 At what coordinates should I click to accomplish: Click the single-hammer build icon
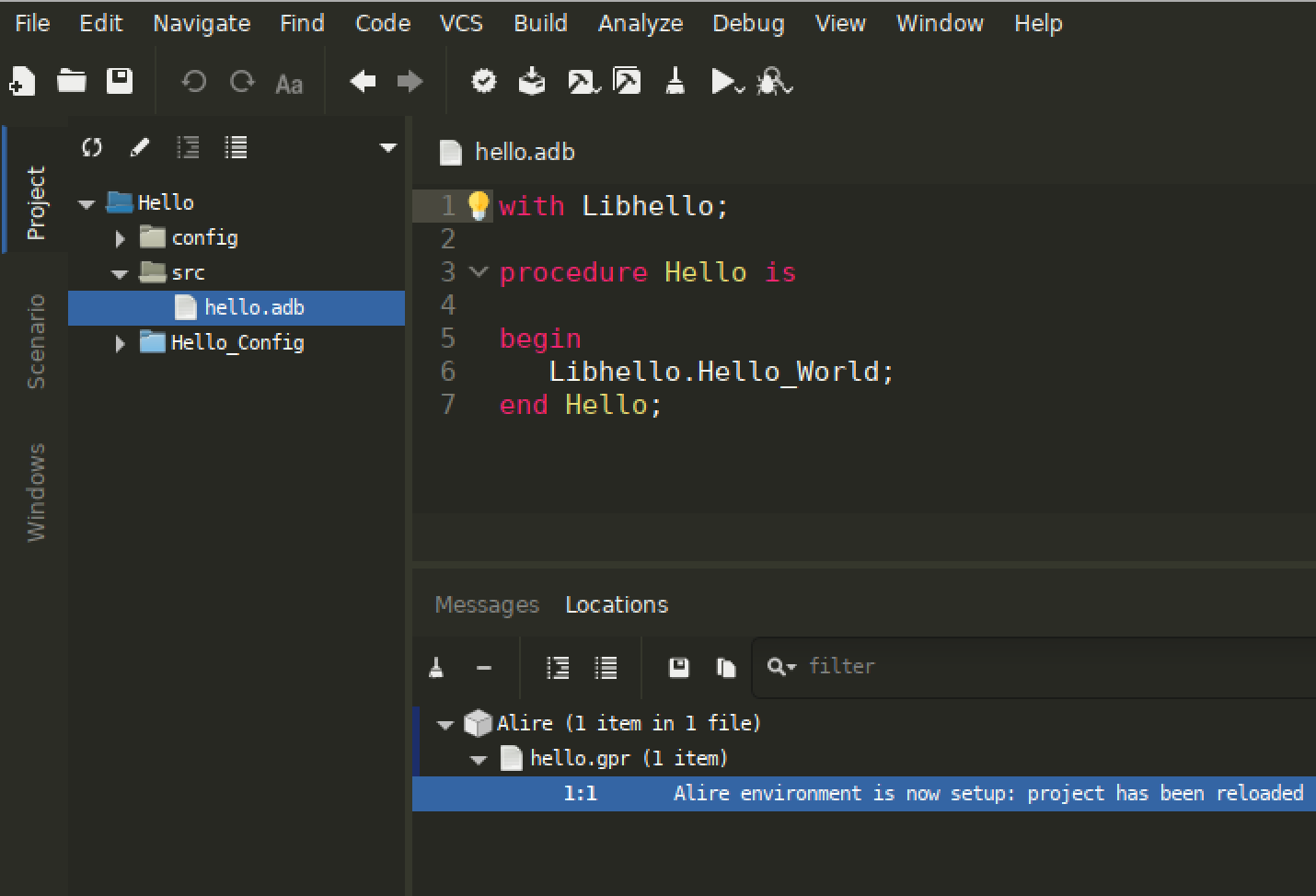click(583, 82)
